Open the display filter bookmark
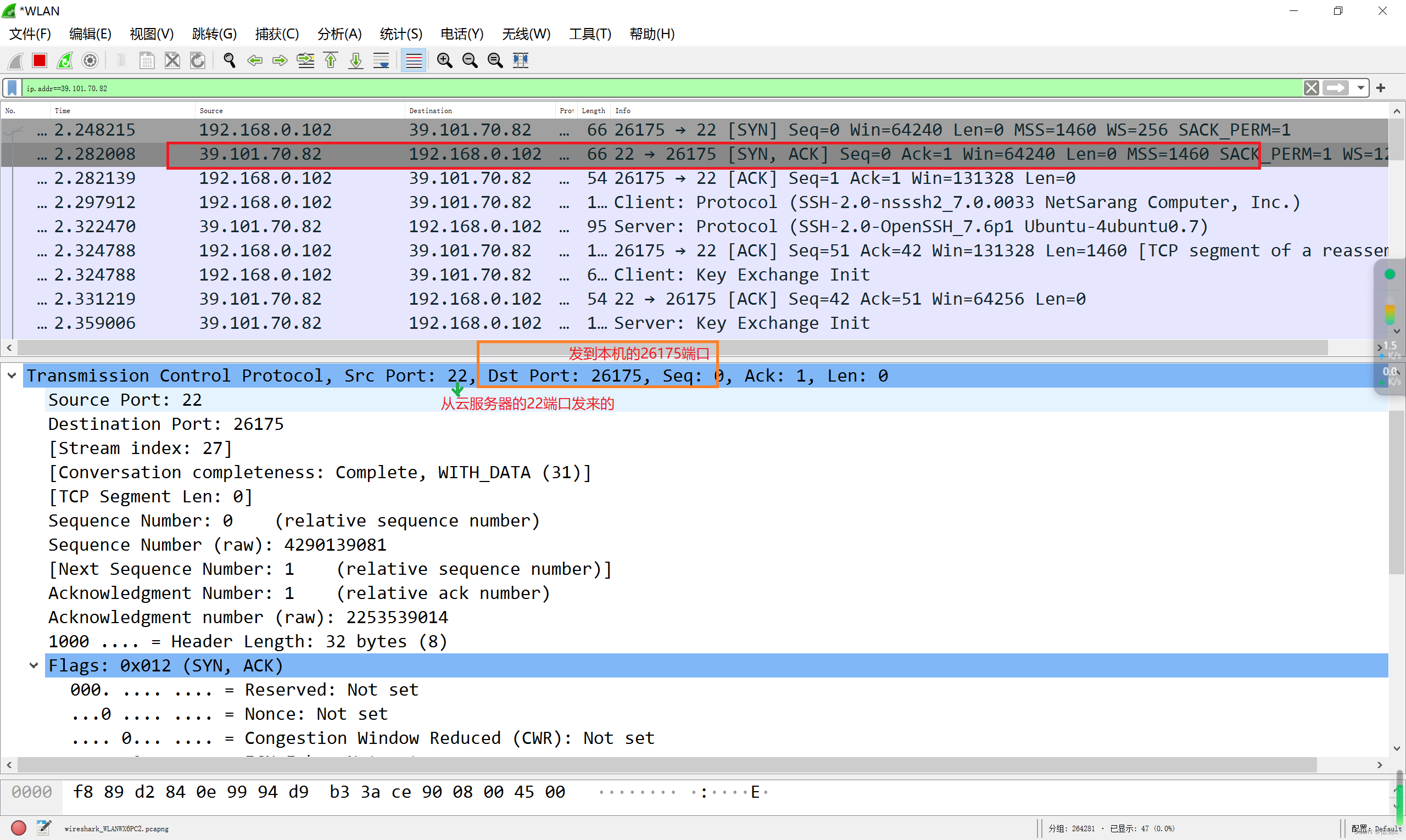 coord(12,88)
